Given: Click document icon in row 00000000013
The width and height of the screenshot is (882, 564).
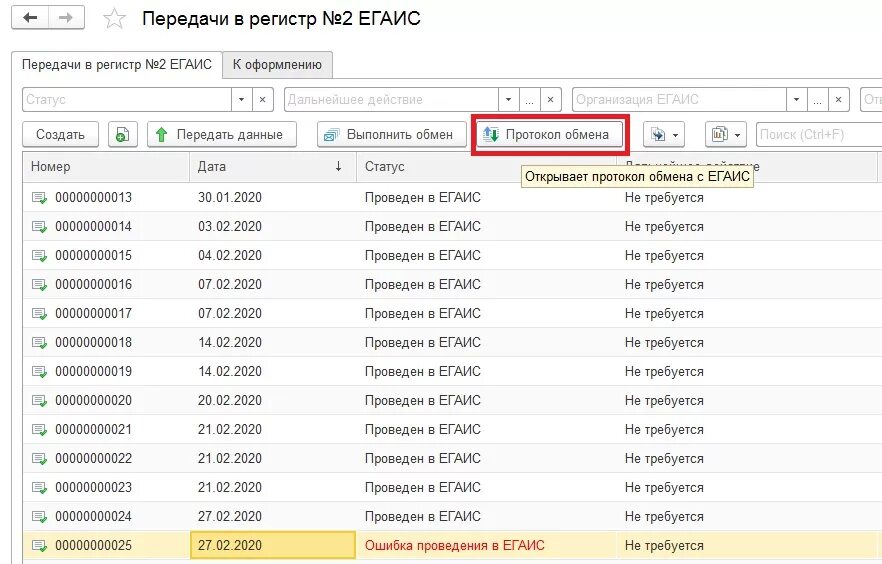Looking at the screenshot, I should tap(39, 198).
